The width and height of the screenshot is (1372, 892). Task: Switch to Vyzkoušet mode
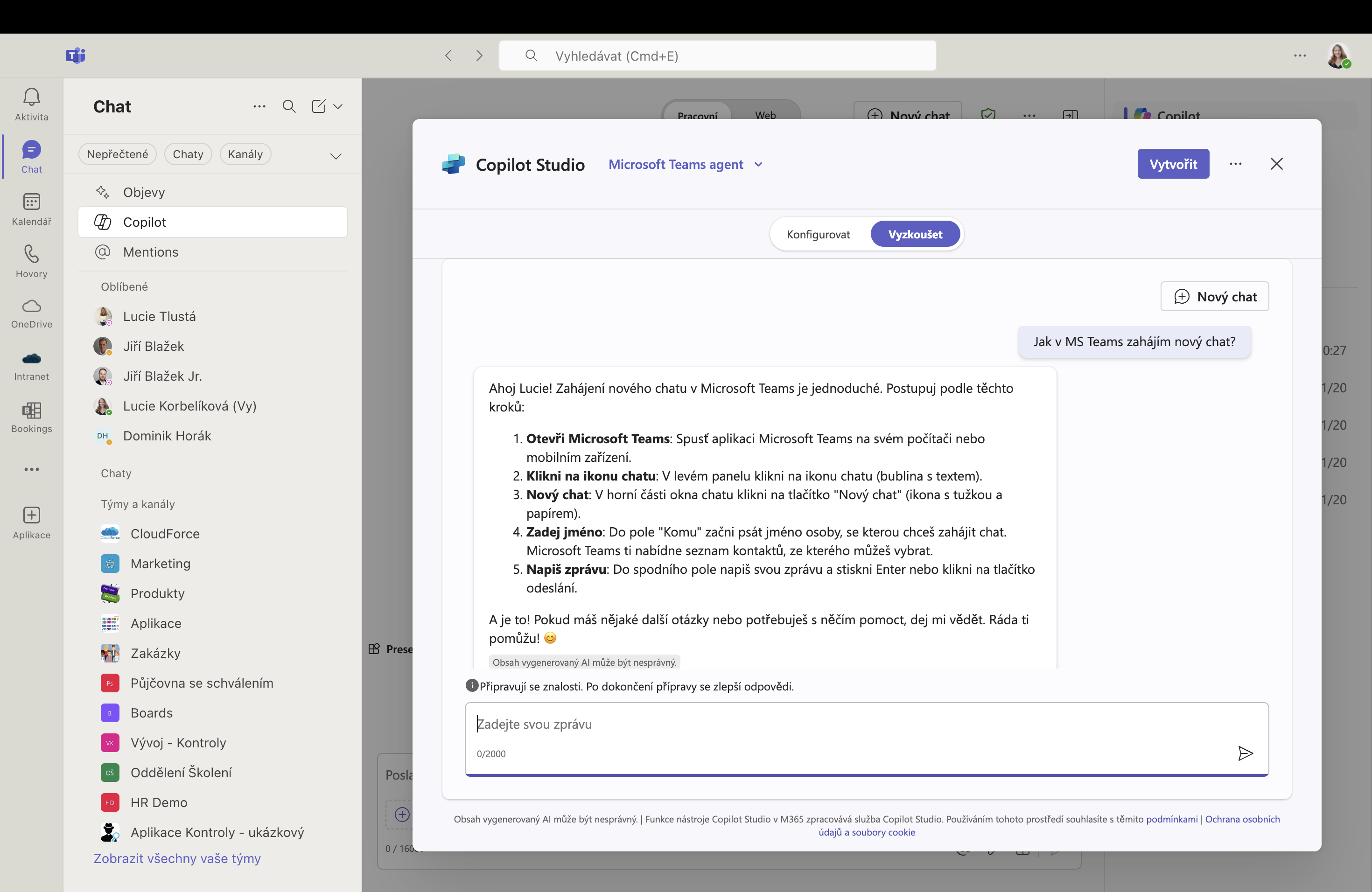(915, 234)
